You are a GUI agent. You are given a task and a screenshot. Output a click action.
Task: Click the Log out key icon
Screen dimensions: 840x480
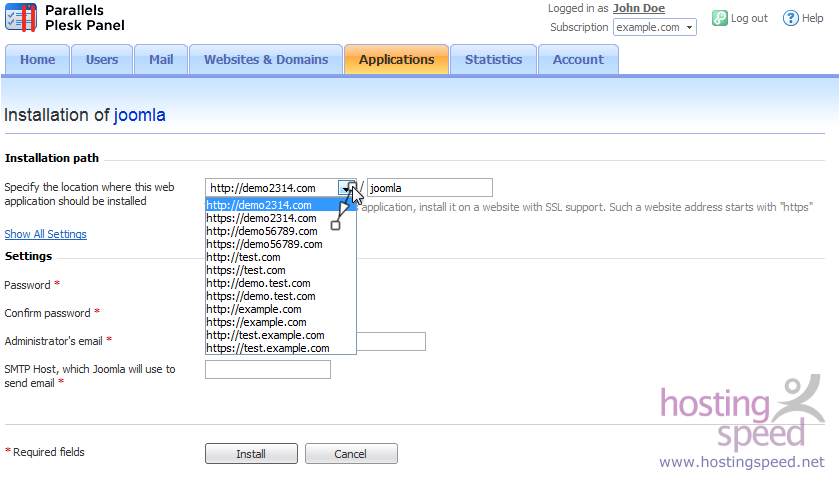pyautogui.click(x=719, y=18)
